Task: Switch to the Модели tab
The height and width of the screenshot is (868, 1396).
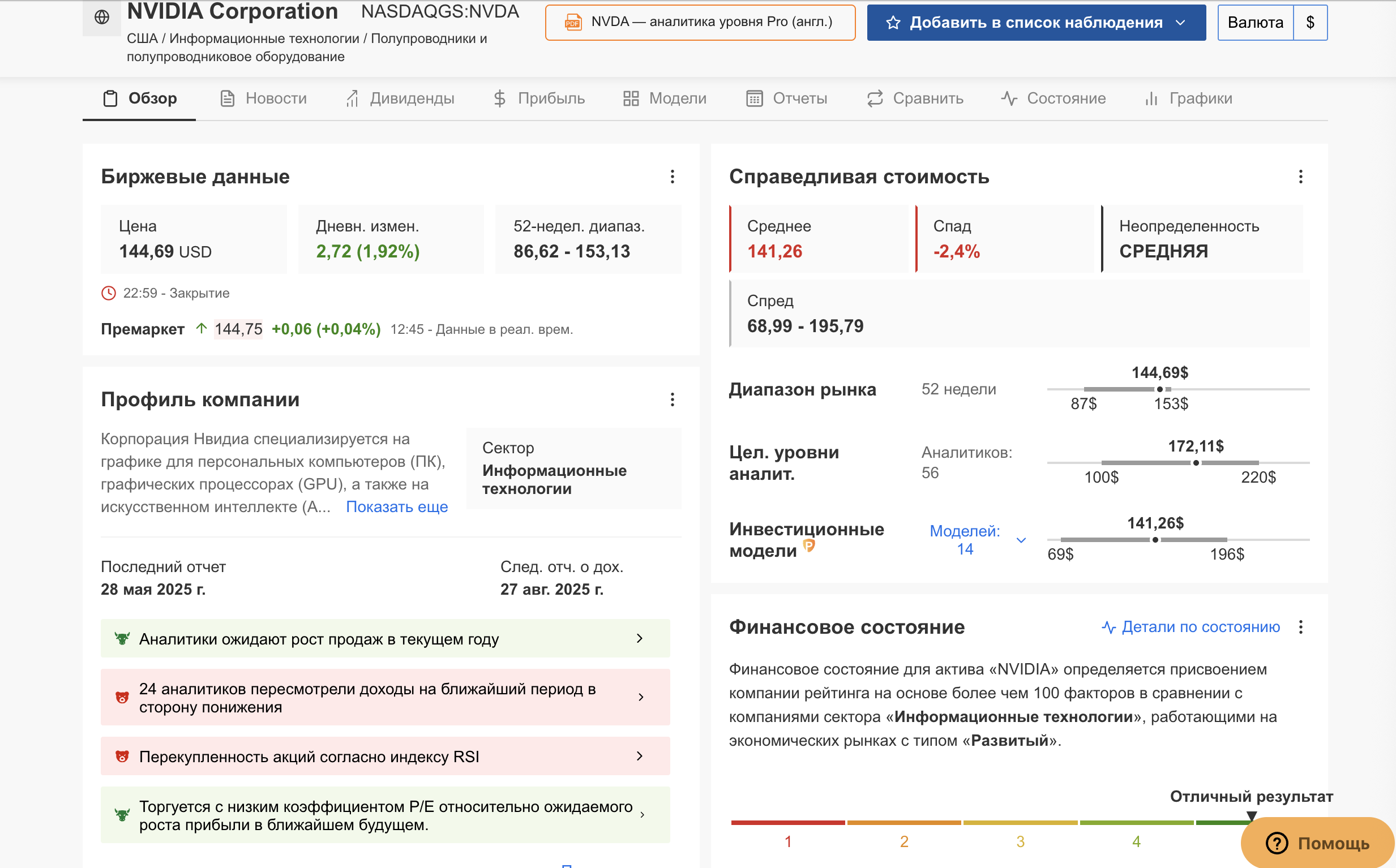Action: click(x=665, y=99)
